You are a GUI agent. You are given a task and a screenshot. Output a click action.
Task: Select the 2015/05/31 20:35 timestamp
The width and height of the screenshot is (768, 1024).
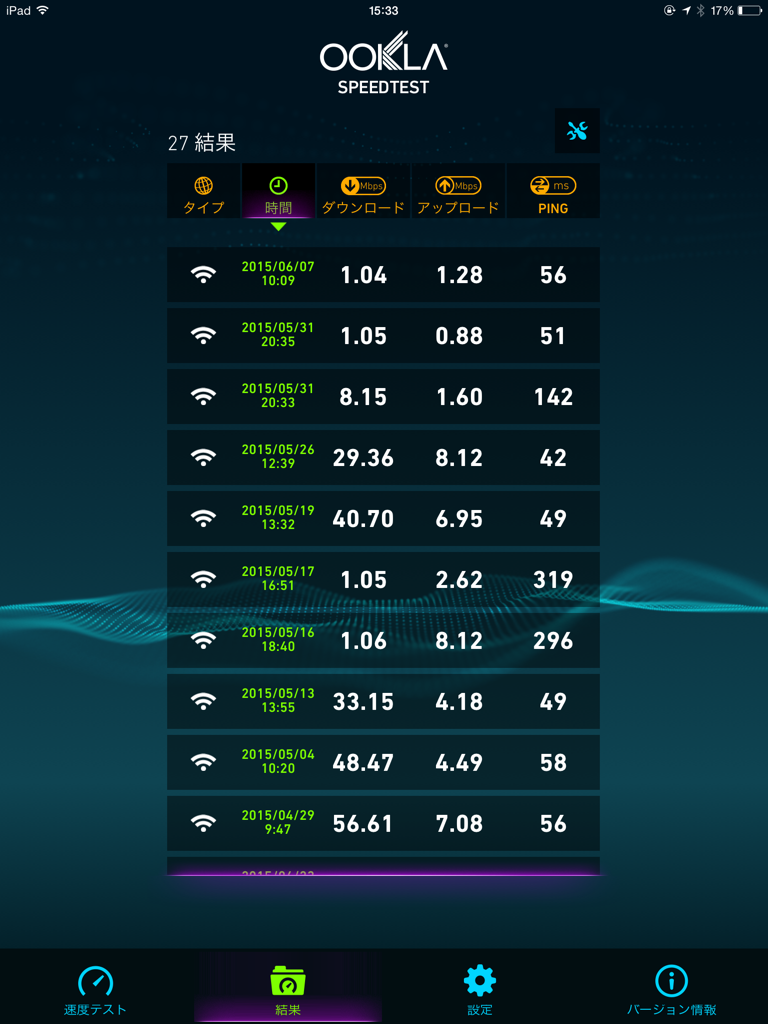[278, 334]
